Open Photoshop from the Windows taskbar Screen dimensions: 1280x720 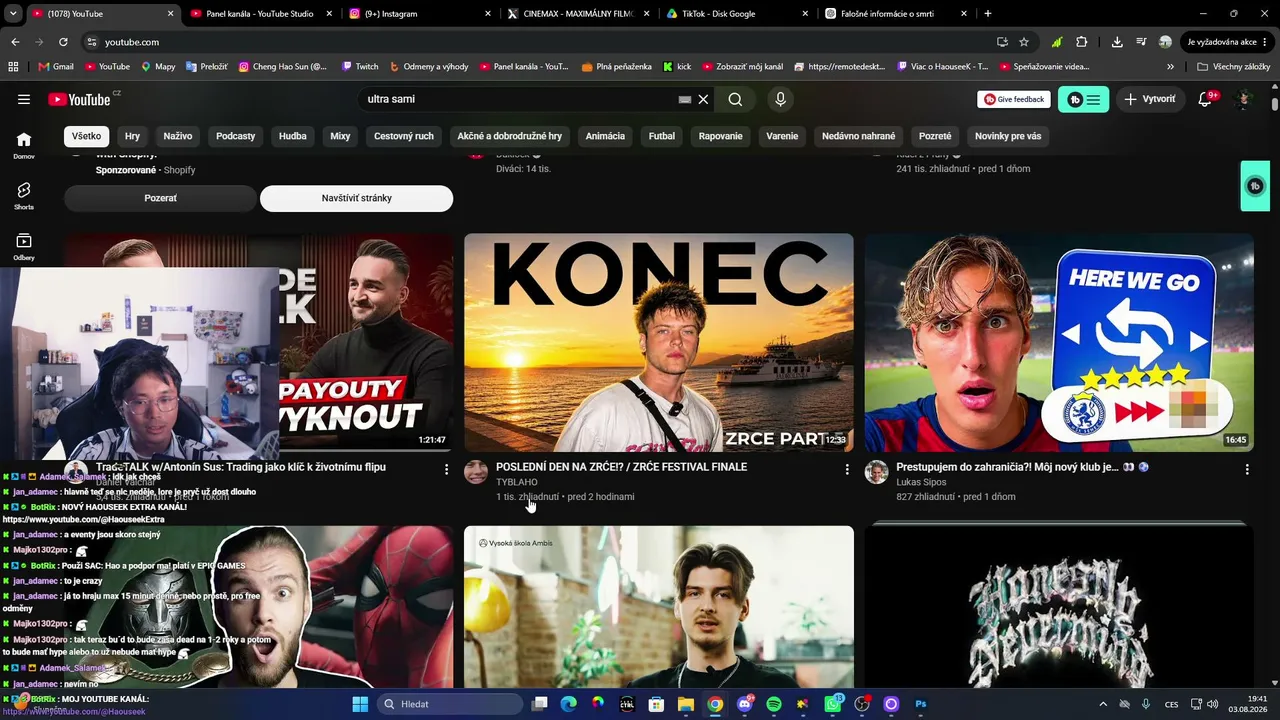point(921,704)
